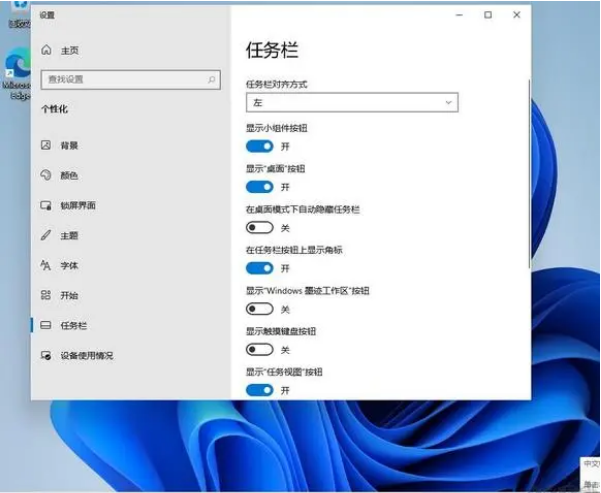
Task: Click the Lock screen (锁屏界面) icon
Action: click(46, 205)
